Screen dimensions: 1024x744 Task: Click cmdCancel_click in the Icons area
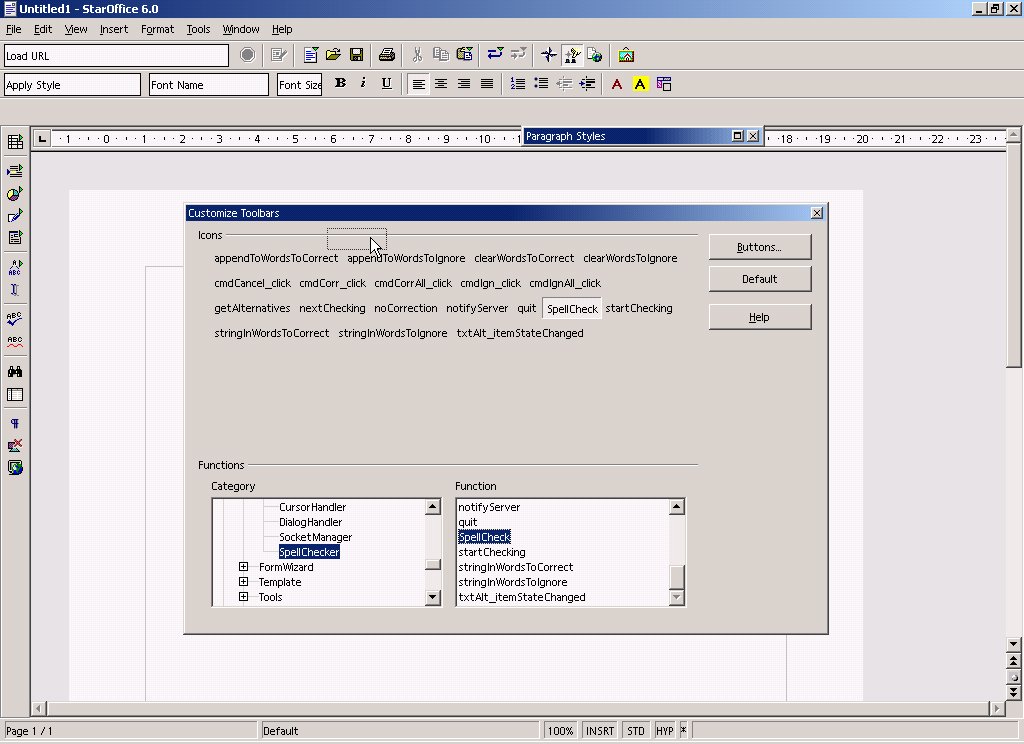(253, 283)
